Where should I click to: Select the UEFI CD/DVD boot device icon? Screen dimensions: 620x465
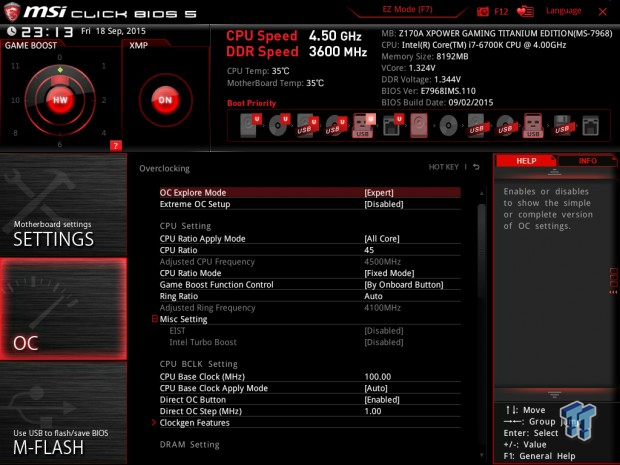point(279,125)
